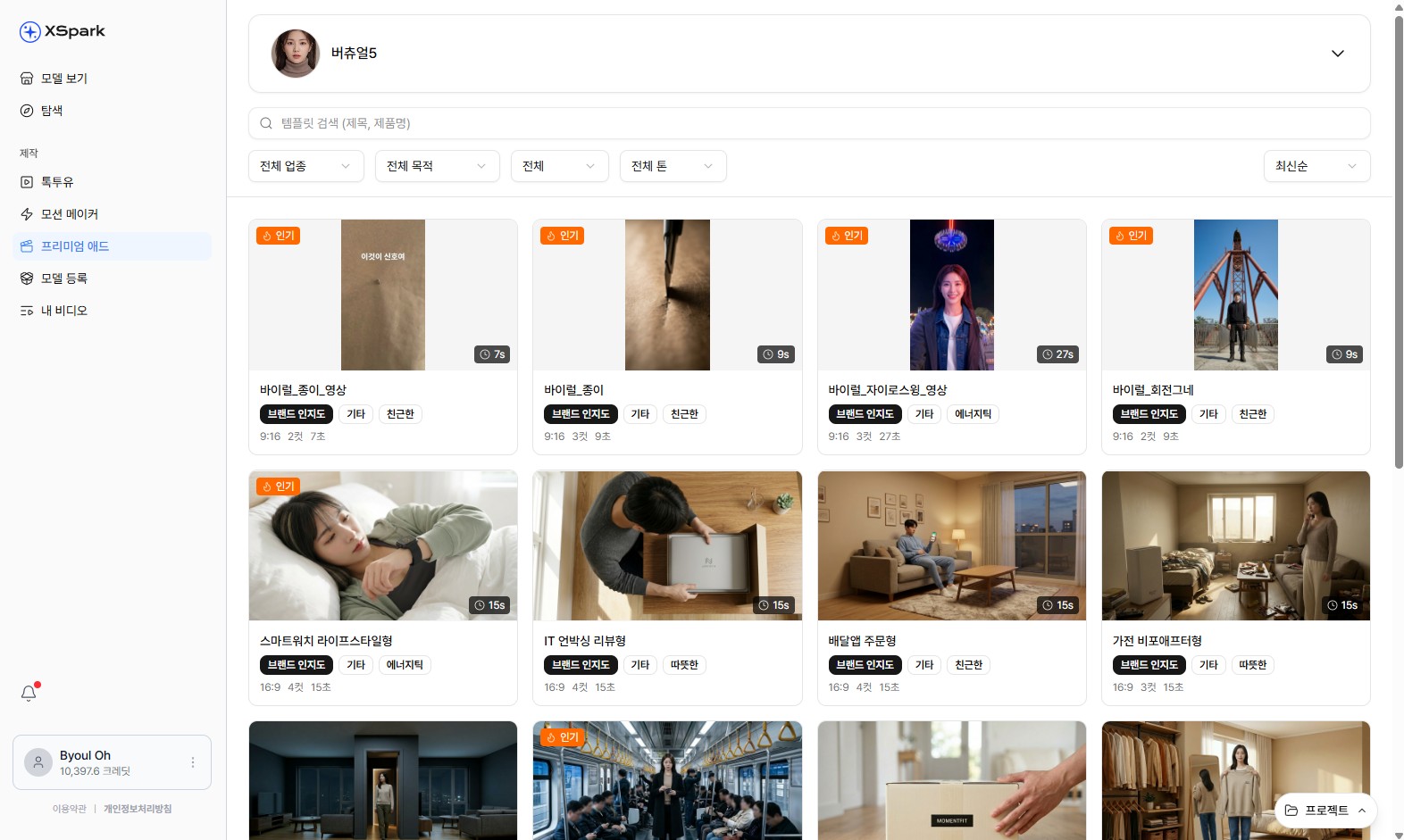The image size is (1404, 840).
Task: Open the 톡투유 sidebar item
Action: click(113, 182)
